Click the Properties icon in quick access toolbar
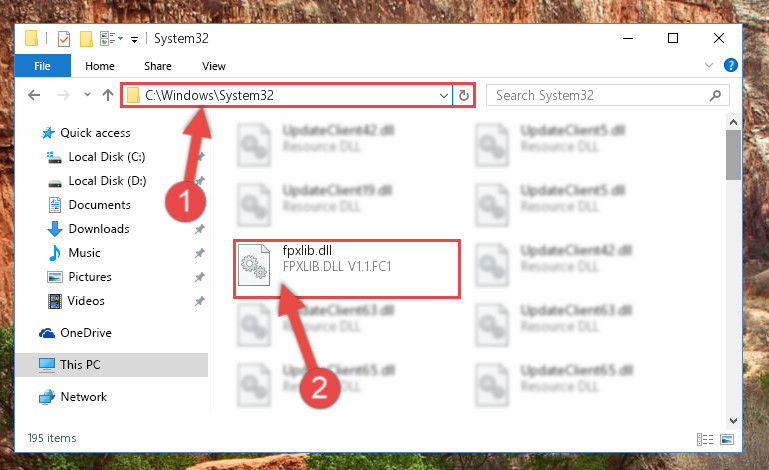769x470 pixels. 64,38
